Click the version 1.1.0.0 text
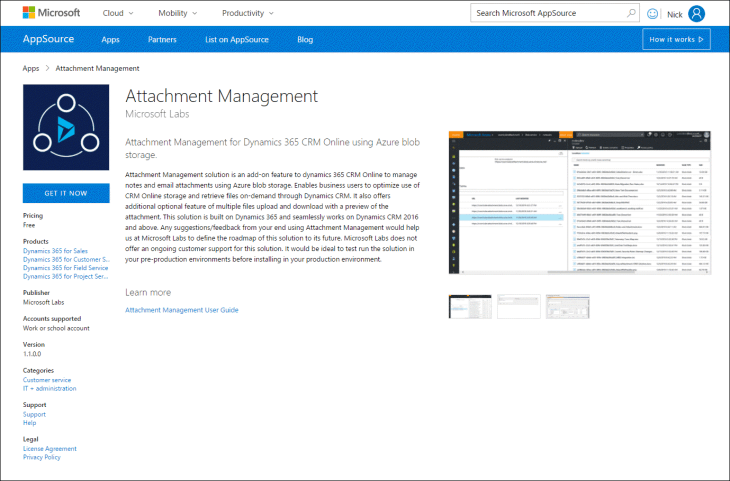 pyautogui.click(x=32, y=354)
